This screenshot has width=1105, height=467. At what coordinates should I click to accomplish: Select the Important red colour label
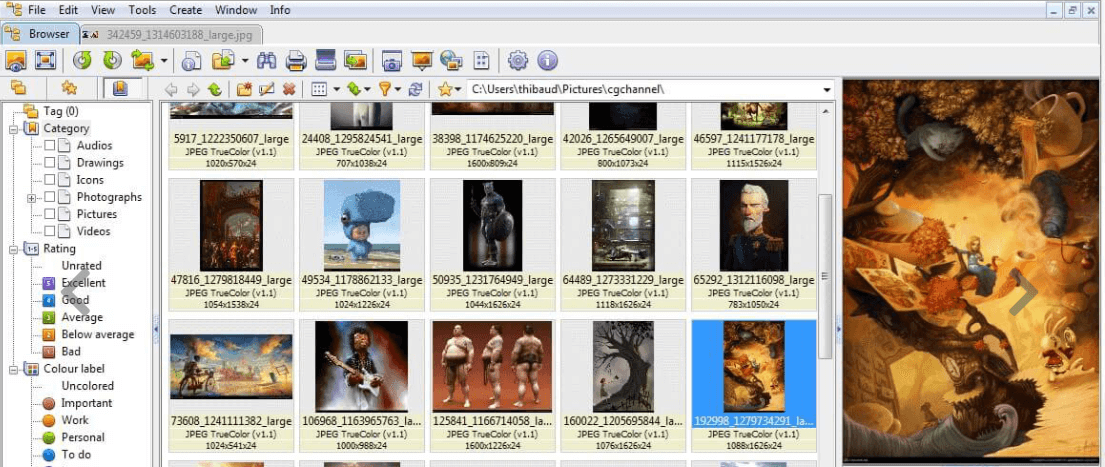click(86, 403)
